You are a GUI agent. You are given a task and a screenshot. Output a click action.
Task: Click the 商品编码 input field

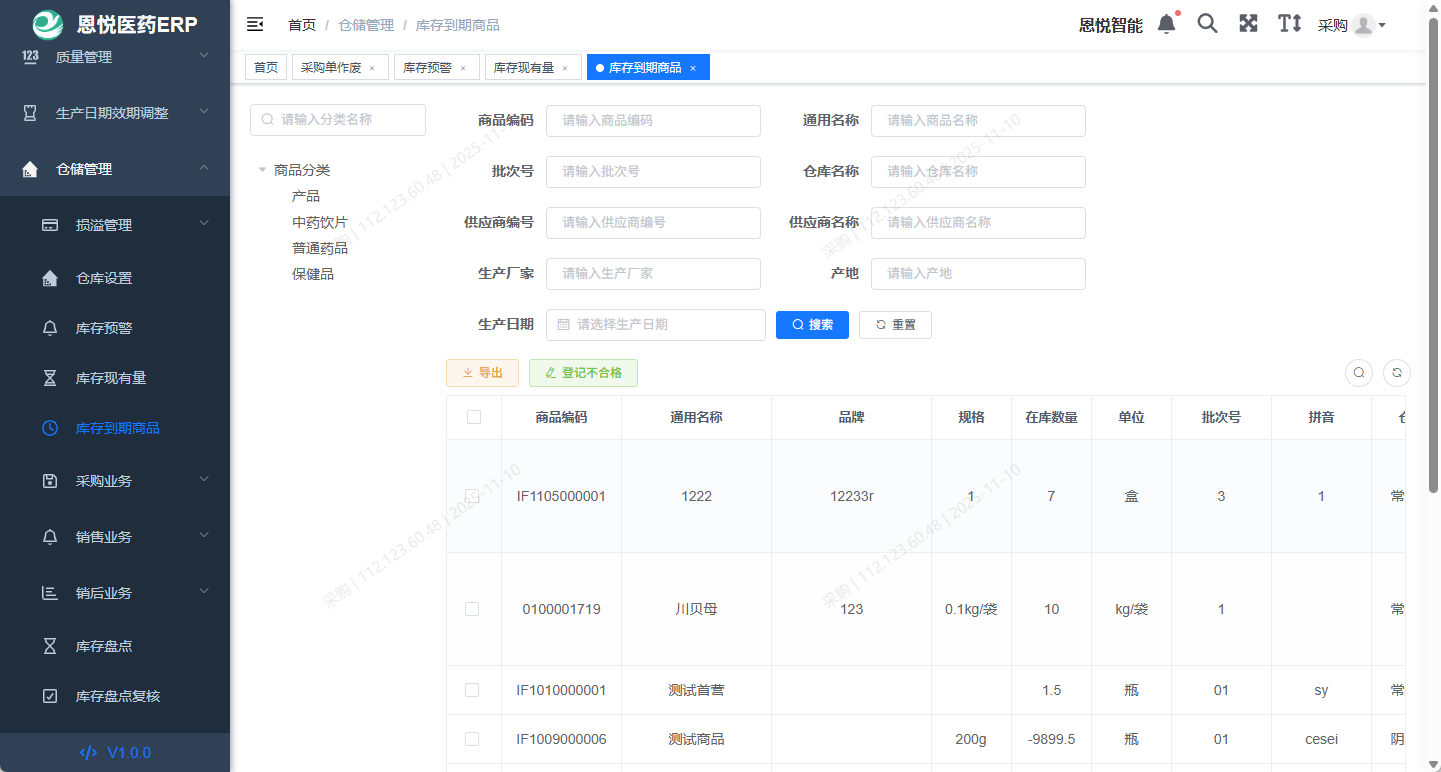pos(653,120)
